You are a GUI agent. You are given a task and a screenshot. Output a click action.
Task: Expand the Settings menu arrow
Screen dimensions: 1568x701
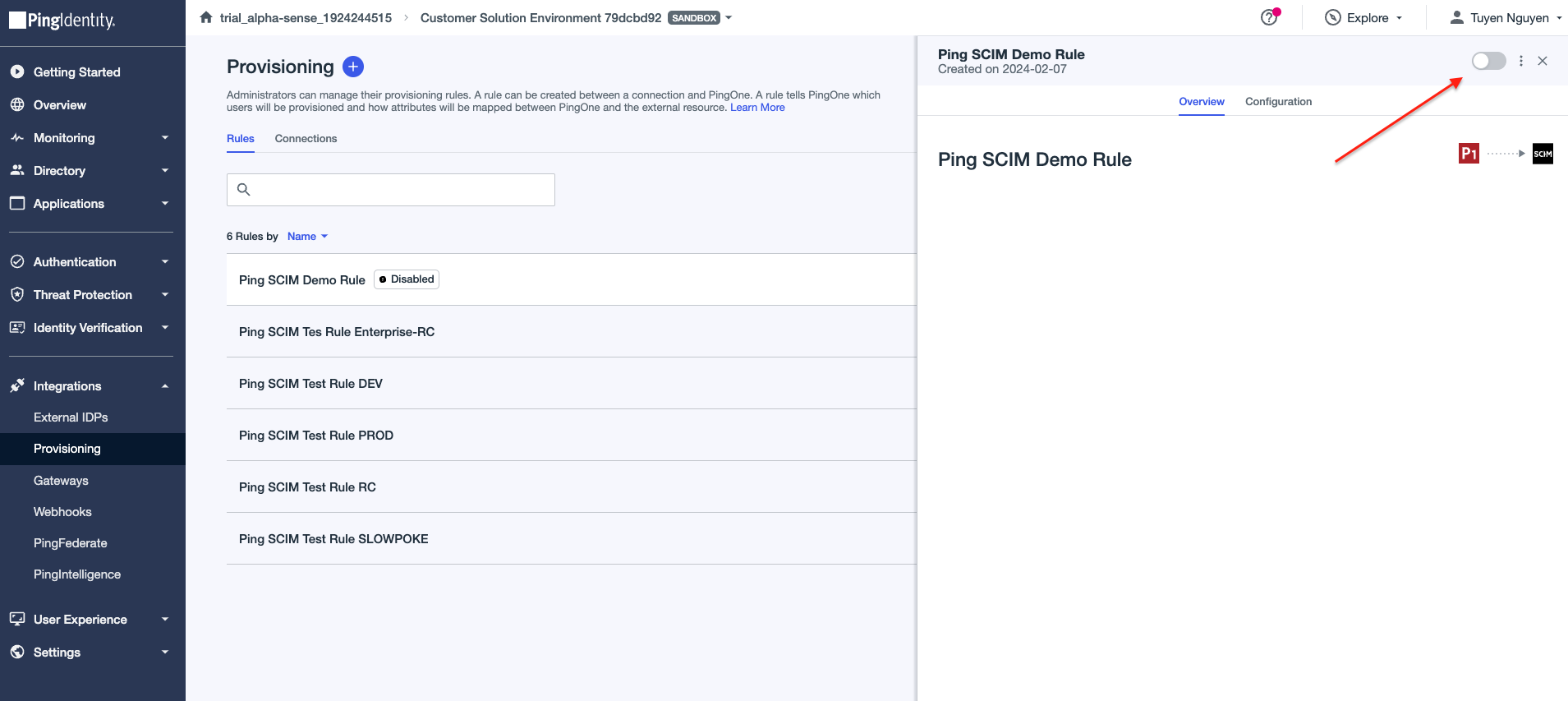point(165,653)
